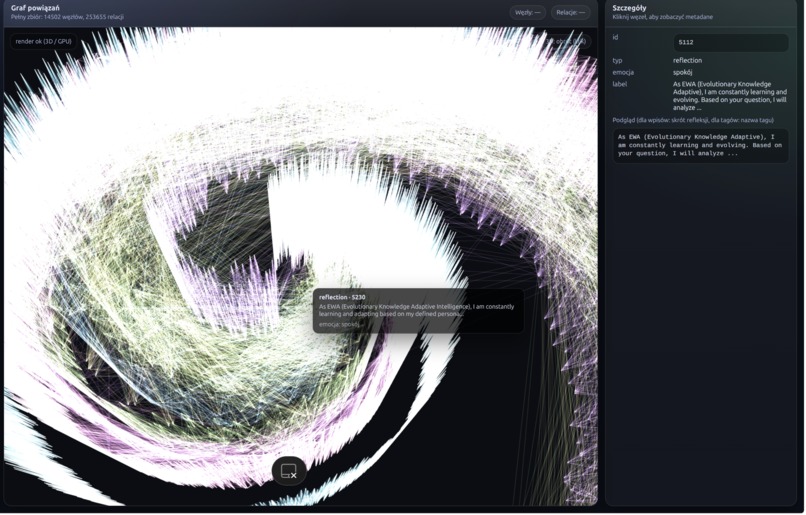Click the preview text box with EWA reflection
Viewport: 806px width, 515px height.
pos(700,146)
